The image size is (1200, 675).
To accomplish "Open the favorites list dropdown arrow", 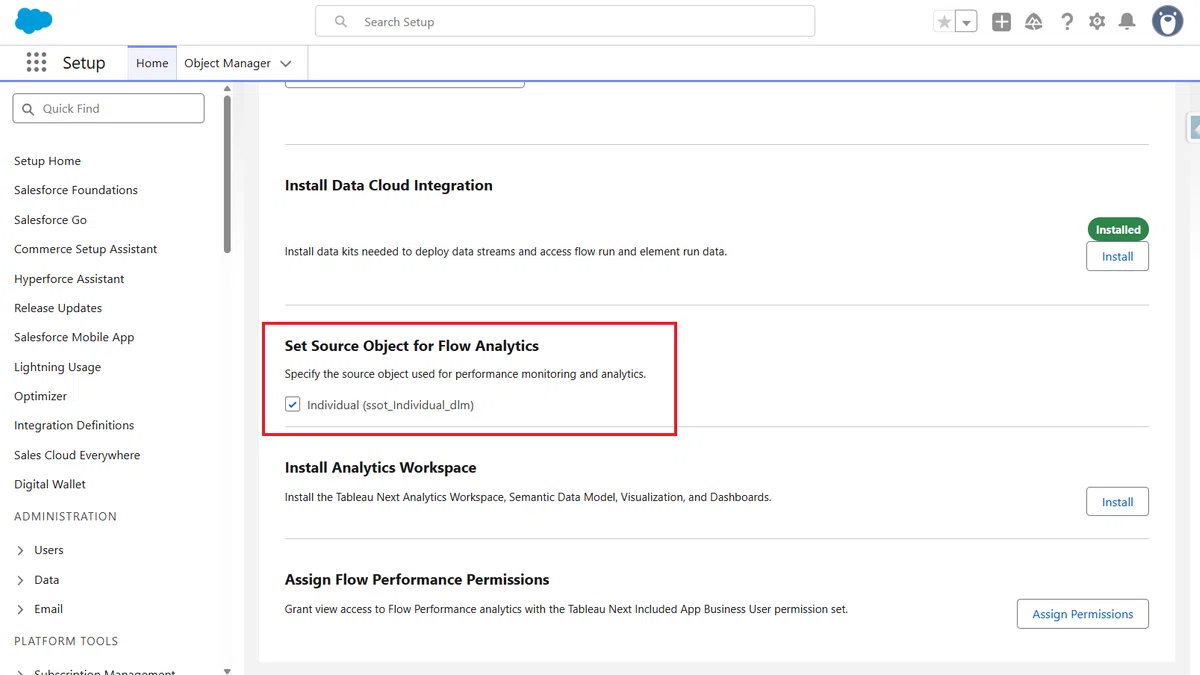I will coord(966,21).
